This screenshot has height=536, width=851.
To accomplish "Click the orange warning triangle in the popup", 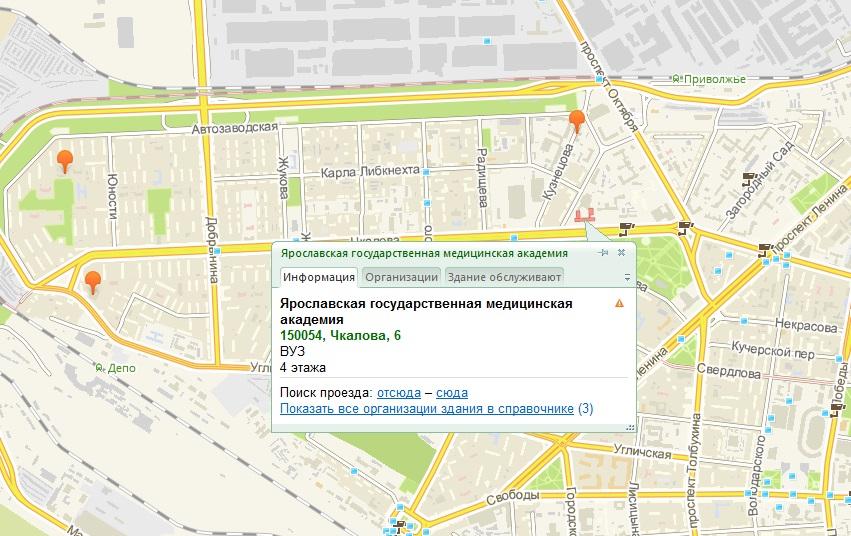I will [619, 303].
